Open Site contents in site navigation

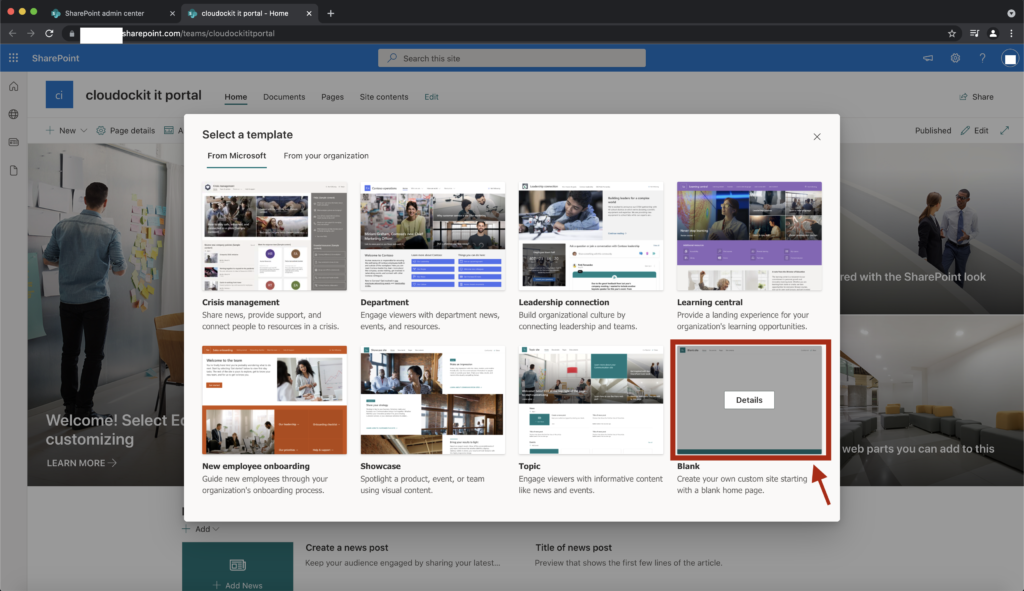click(x=384, y=97)
